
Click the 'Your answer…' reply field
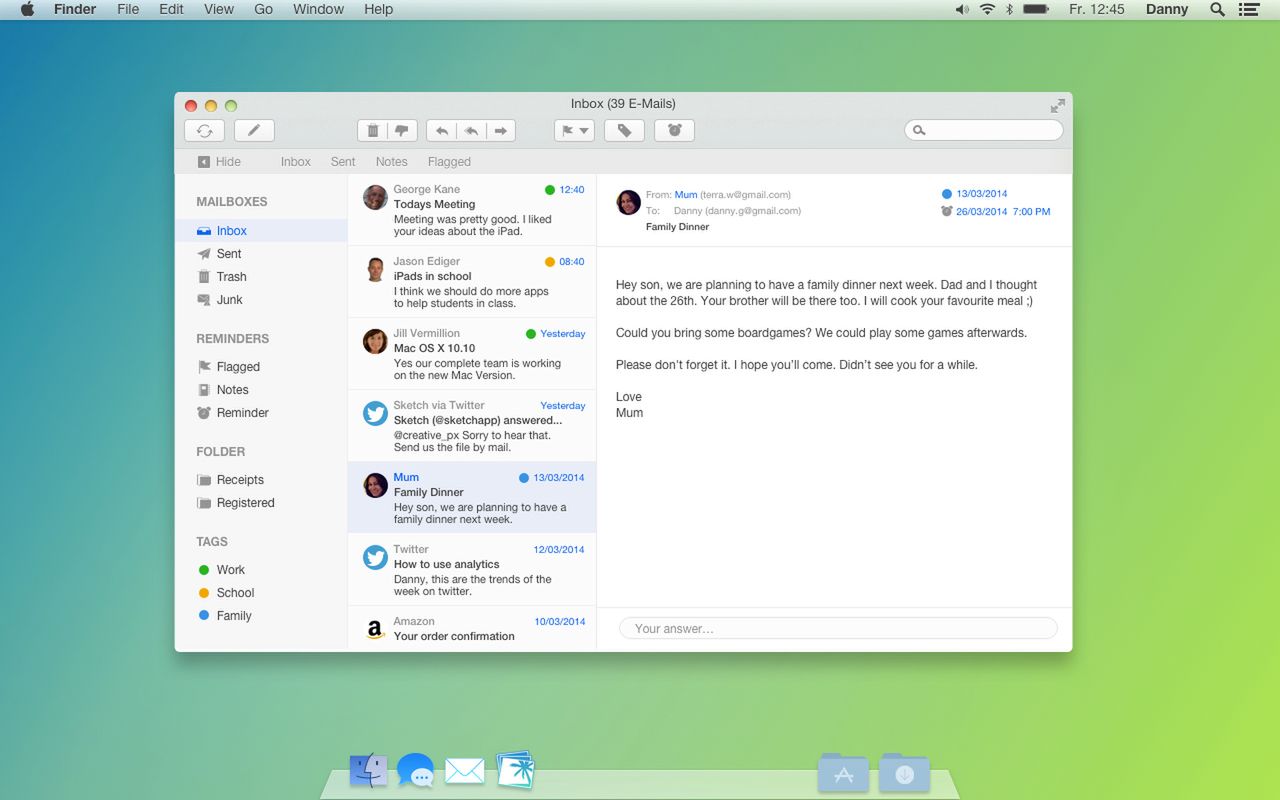click(838, 629)
